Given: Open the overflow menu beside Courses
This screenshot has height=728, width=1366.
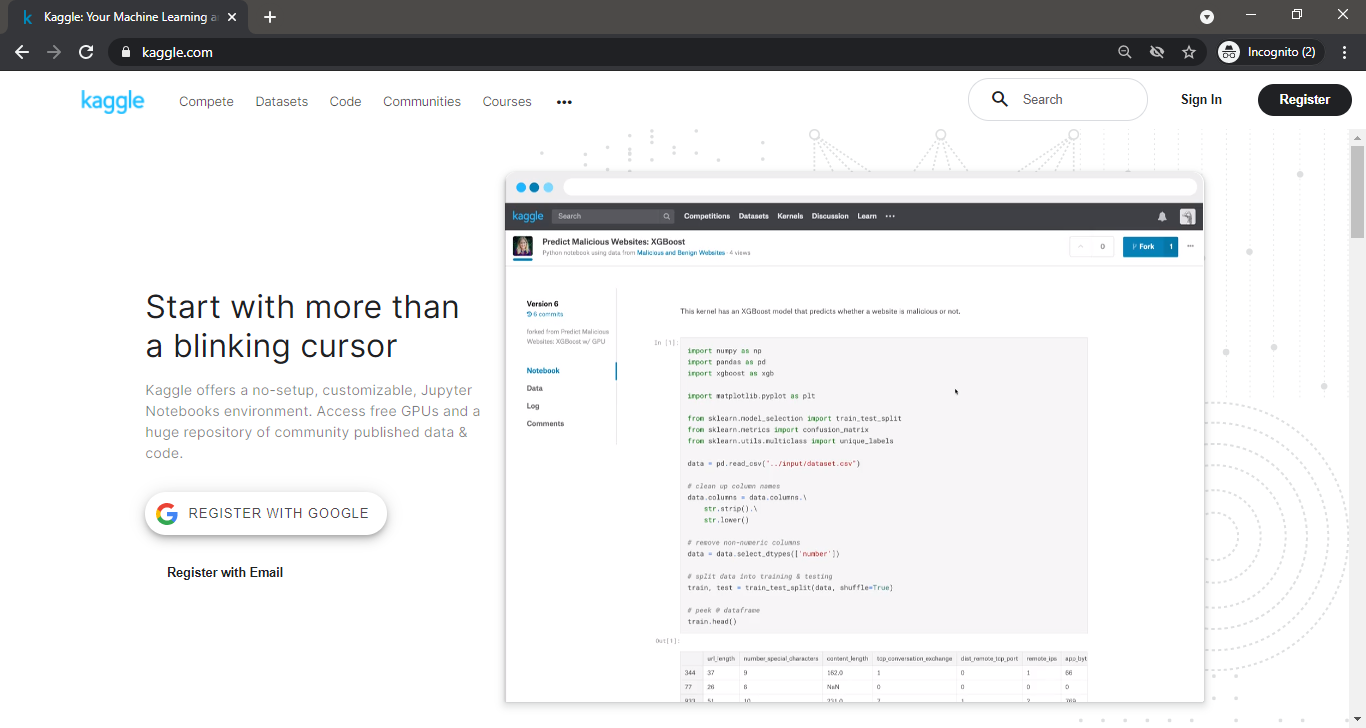Looking at the screenshot, I should click(564, 101).
